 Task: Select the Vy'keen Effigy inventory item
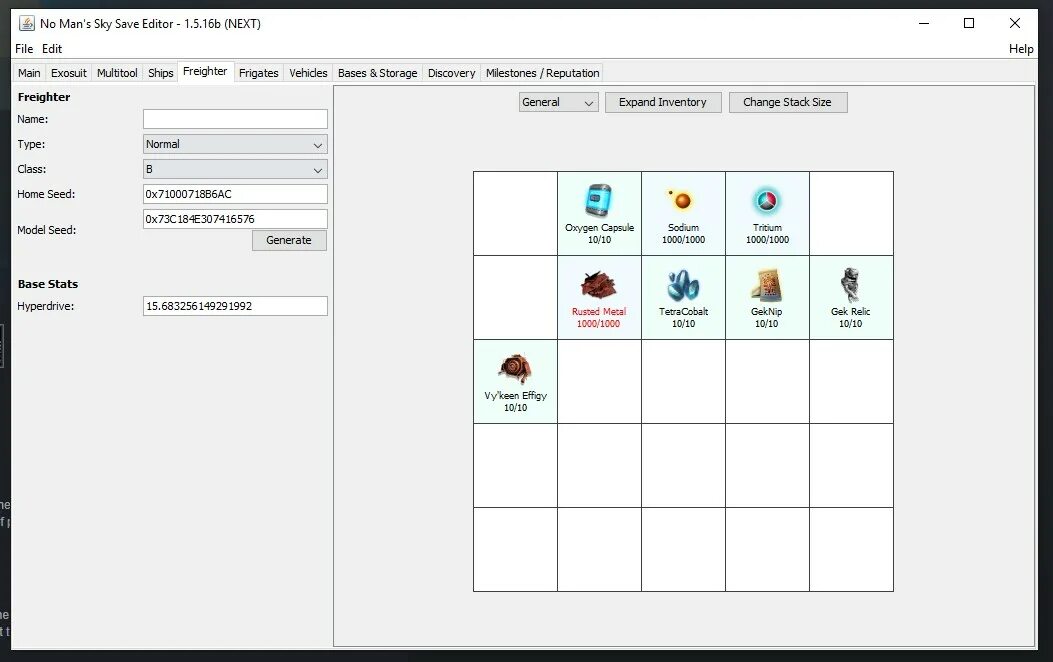point(515,381)
